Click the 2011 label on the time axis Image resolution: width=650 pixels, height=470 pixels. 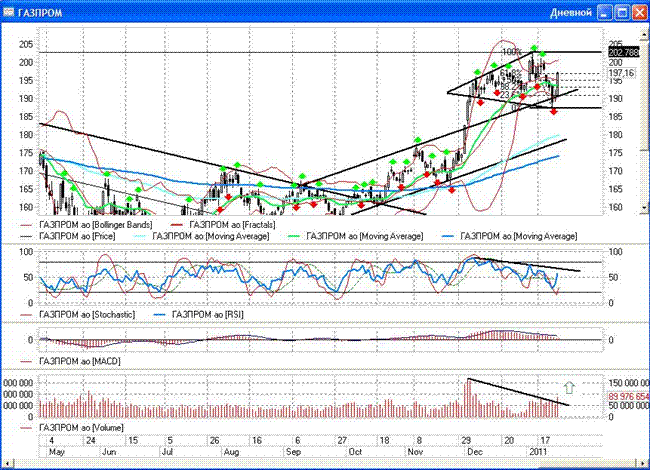538,452
